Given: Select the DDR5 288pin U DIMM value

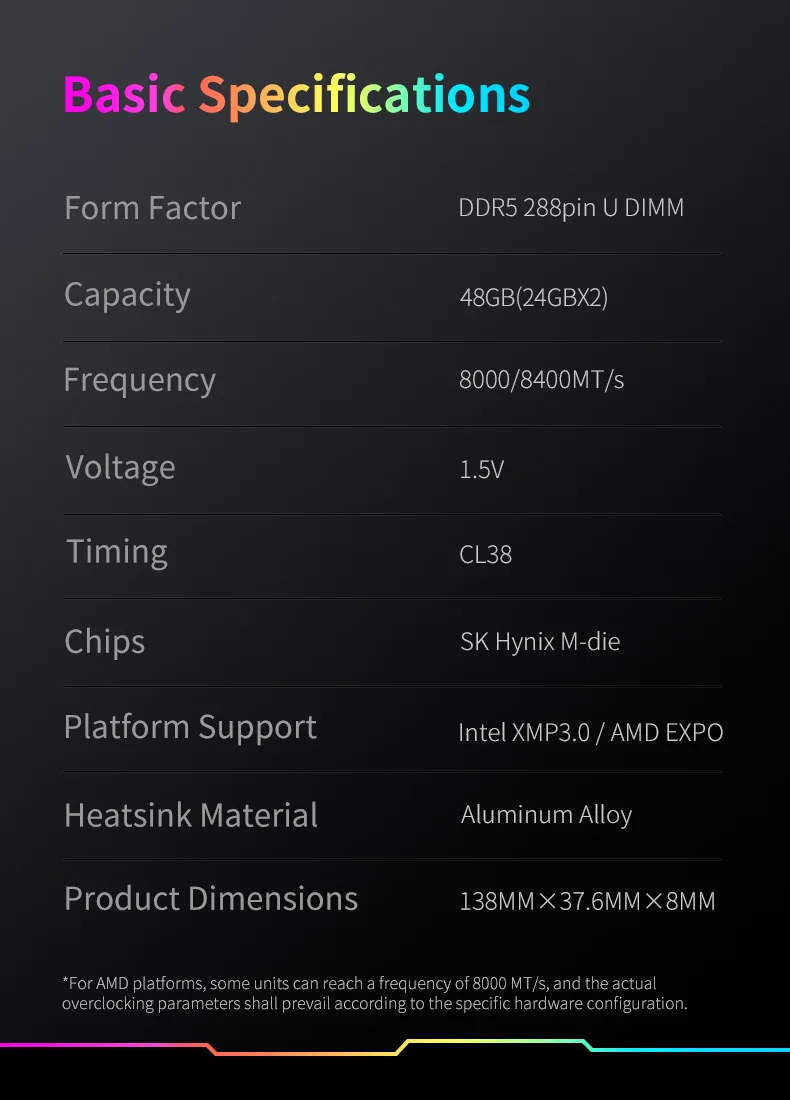Looking at the screenshot, I should coord(571,208).
